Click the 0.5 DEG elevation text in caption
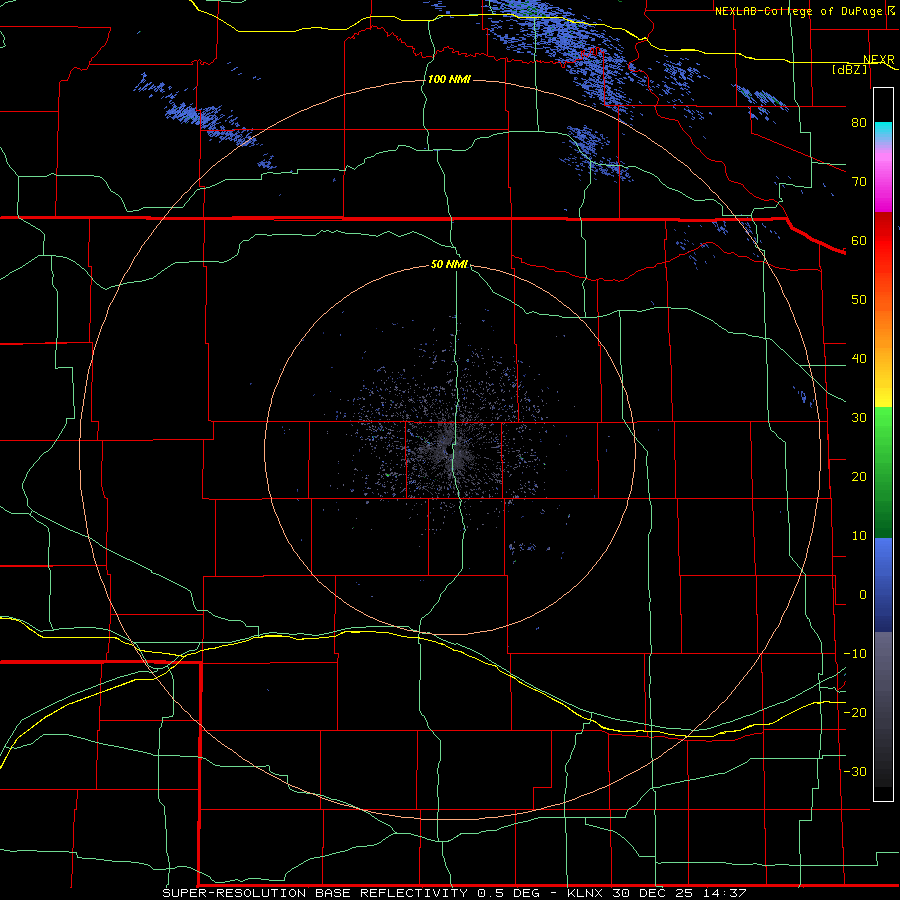The height and width of the screenshot is (900, 900). [508, 893]
